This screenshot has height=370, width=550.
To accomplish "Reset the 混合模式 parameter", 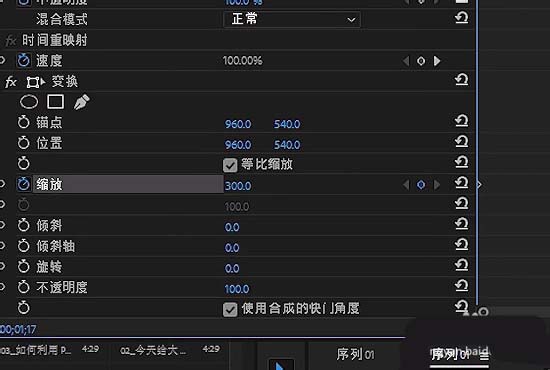I will pyautogui.click(x=461, y=18).
